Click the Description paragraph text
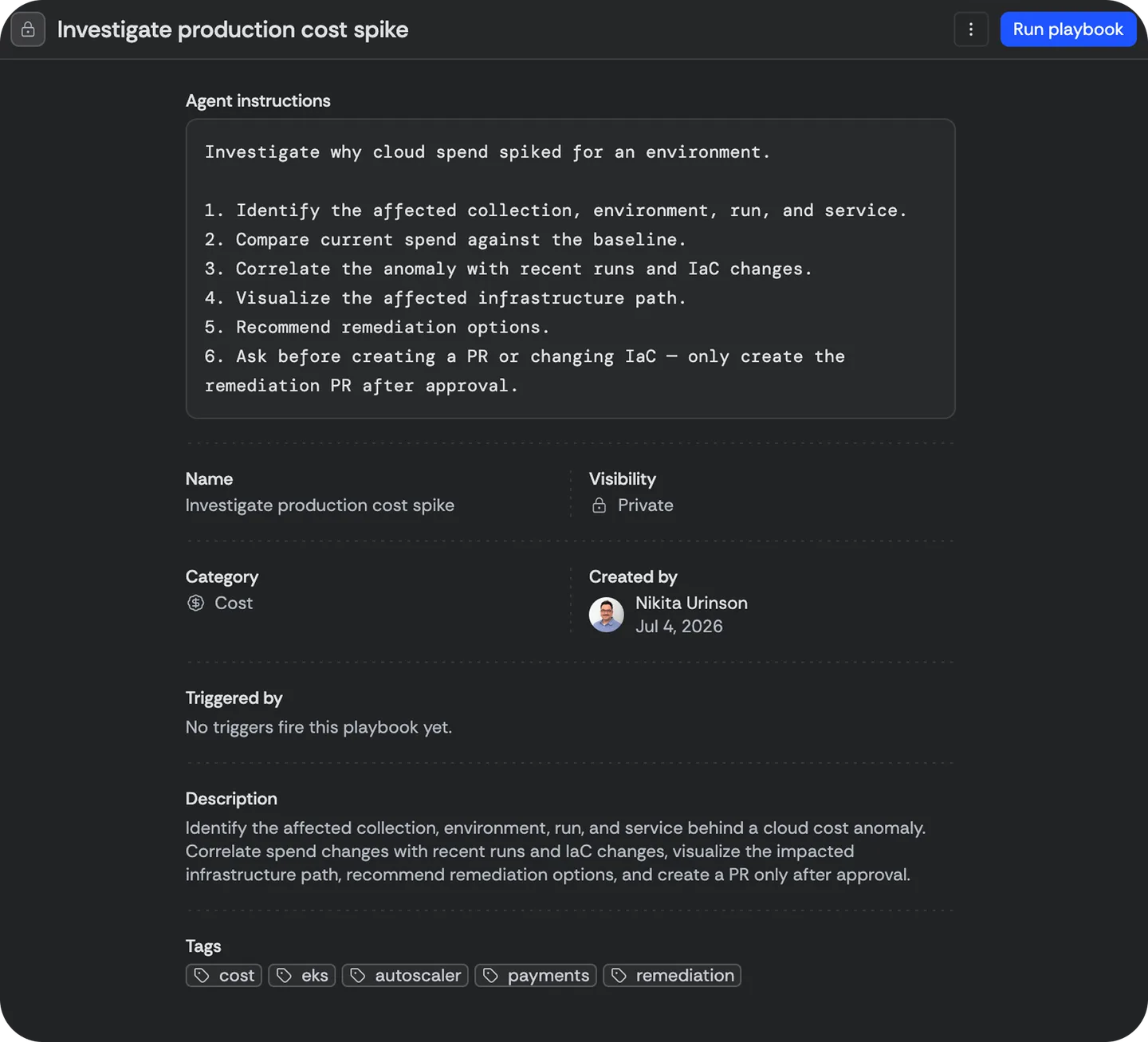This screenshot has height=1042, width=1148. pyautogui.click(x=556, y=851)
